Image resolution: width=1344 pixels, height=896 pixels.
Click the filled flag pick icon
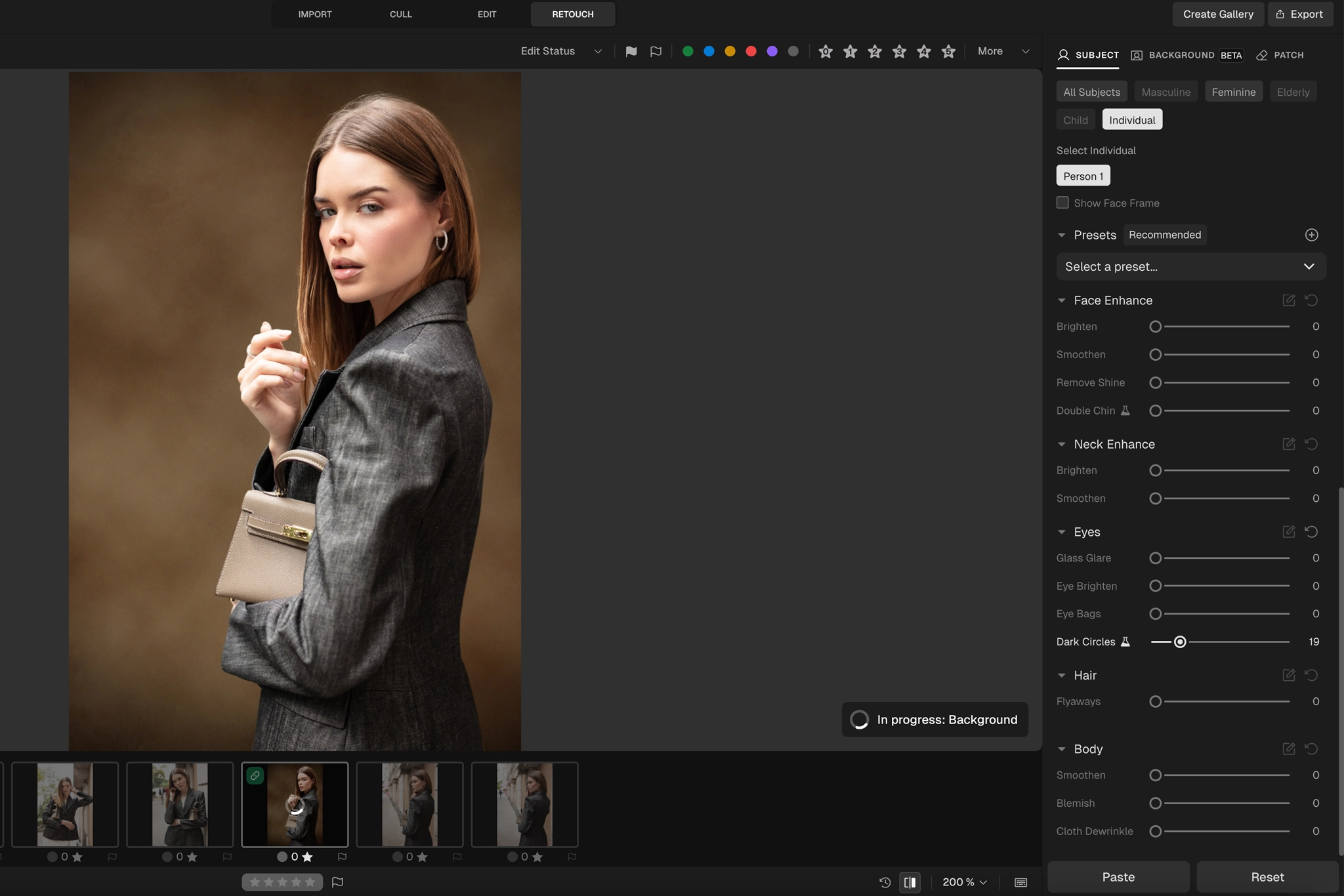[x=631, y=51]
